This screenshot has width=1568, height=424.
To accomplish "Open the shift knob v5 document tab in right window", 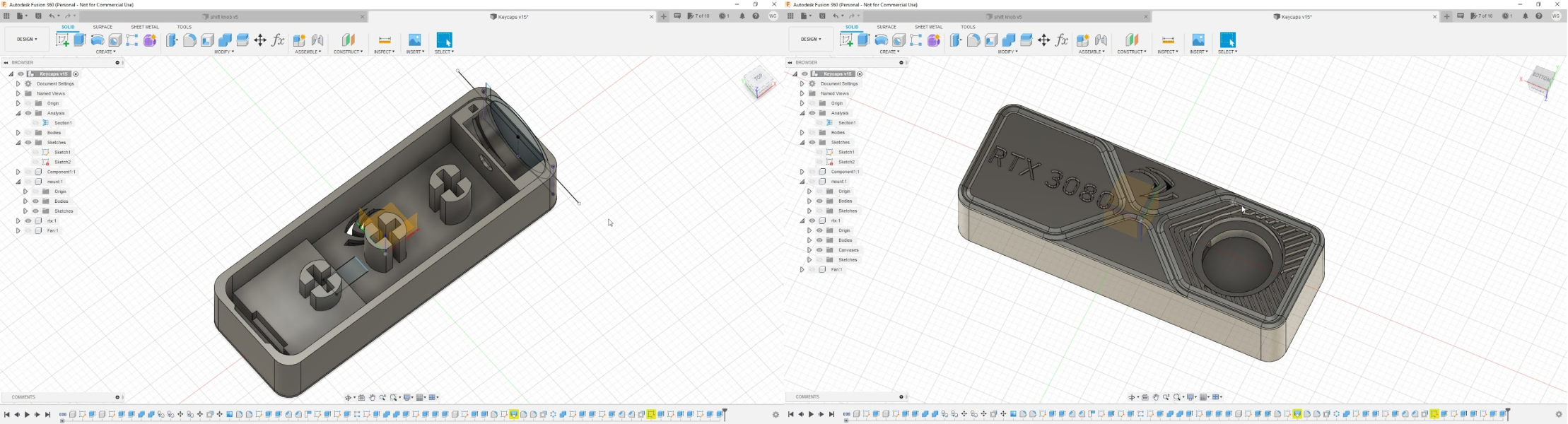I will [x=1007, y=17].
